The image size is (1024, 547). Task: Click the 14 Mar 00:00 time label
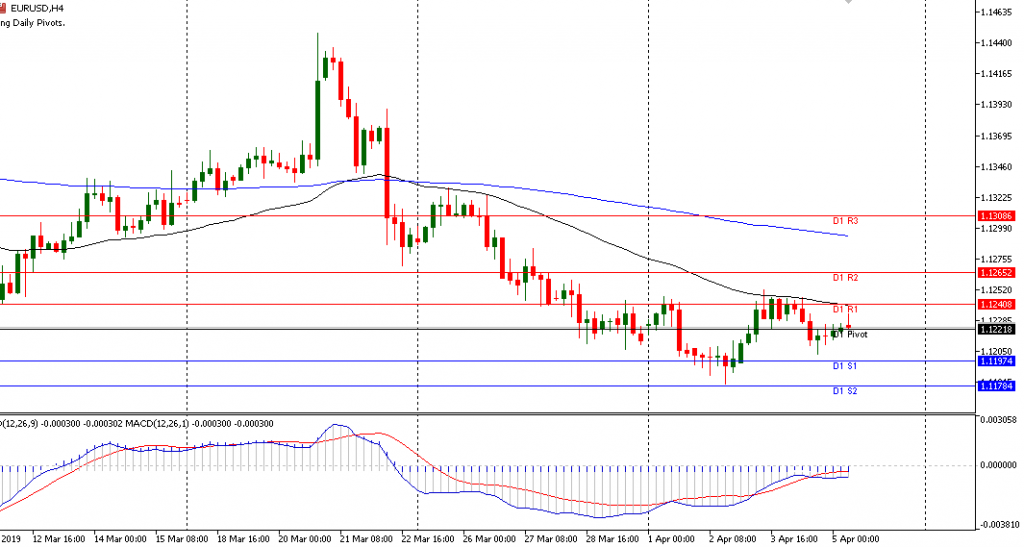pyautogui.click(x=120, y=539)
